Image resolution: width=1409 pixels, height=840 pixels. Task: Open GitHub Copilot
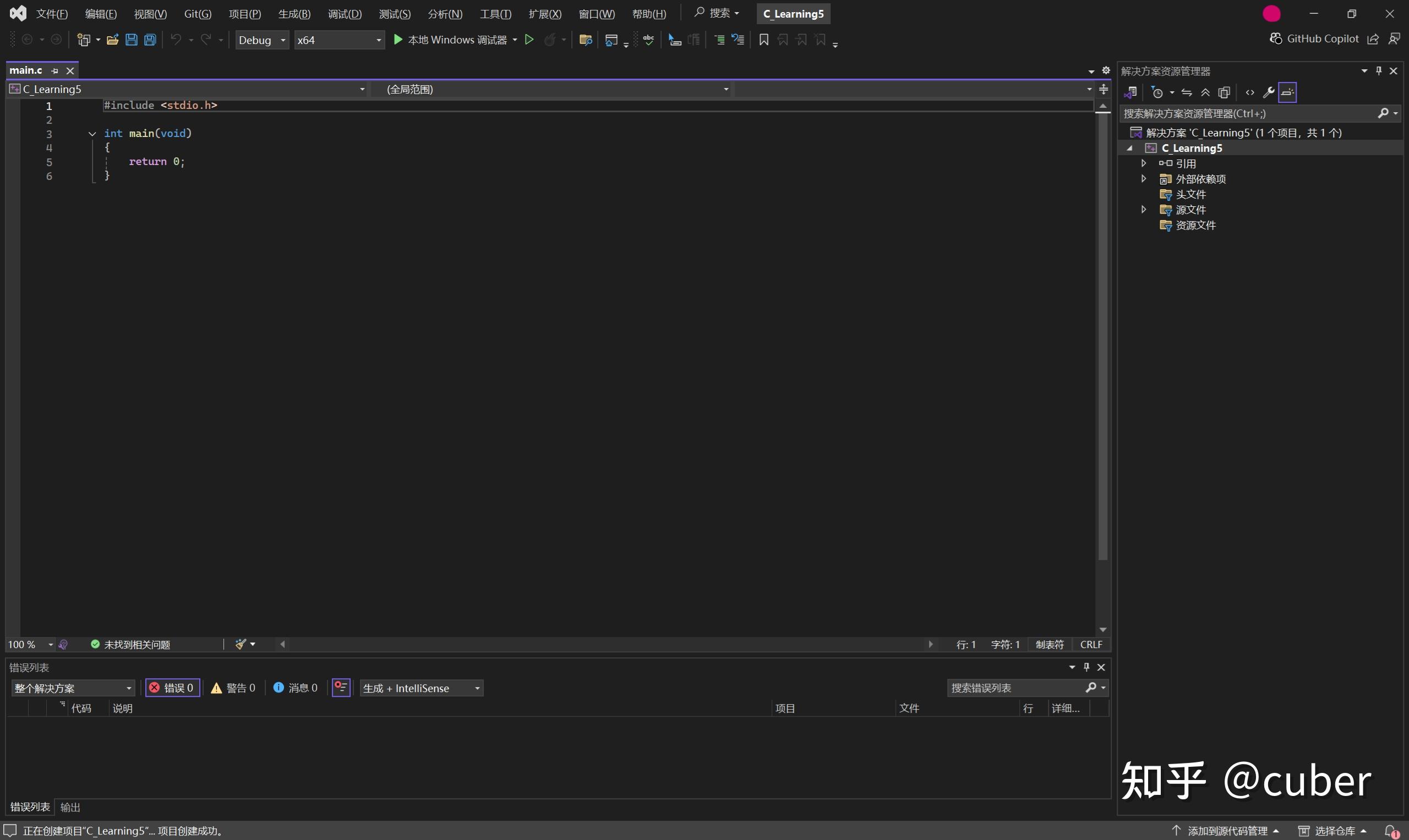(1314, 39)
